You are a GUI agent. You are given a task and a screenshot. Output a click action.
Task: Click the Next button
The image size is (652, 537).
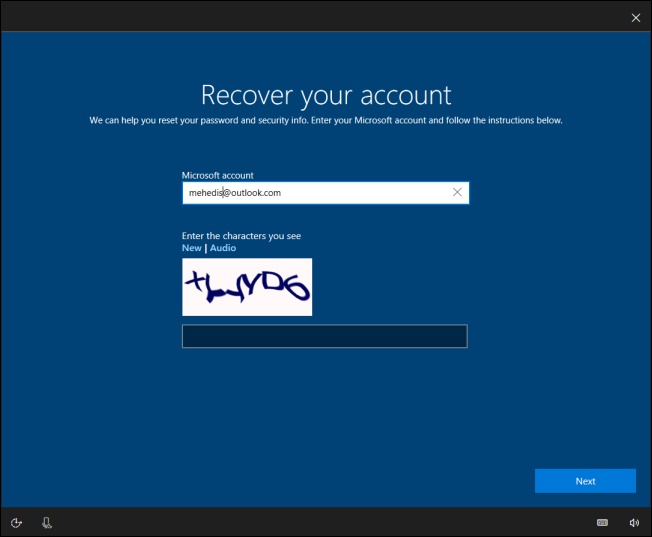pos(585,481)
